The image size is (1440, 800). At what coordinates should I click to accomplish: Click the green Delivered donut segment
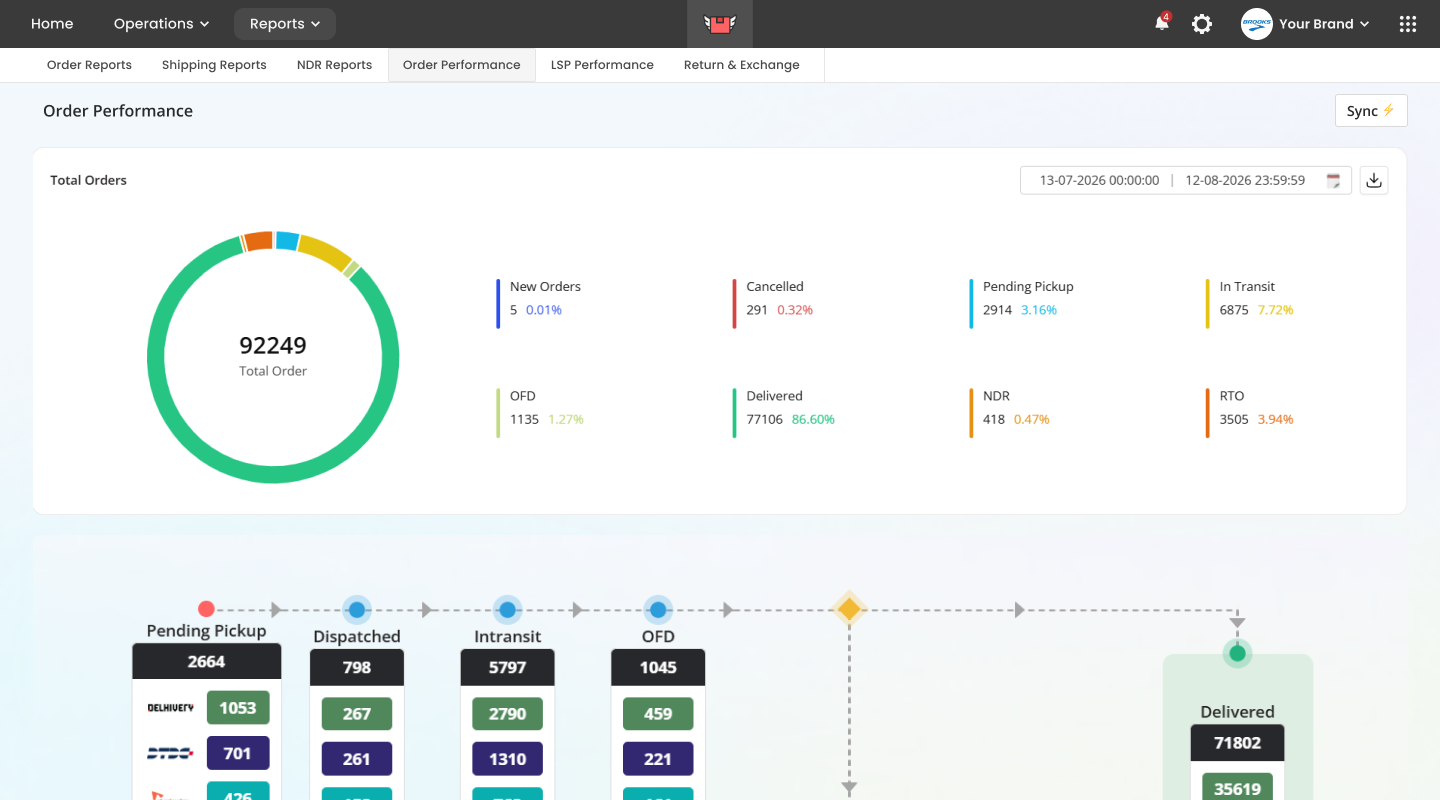click(273, 474)
